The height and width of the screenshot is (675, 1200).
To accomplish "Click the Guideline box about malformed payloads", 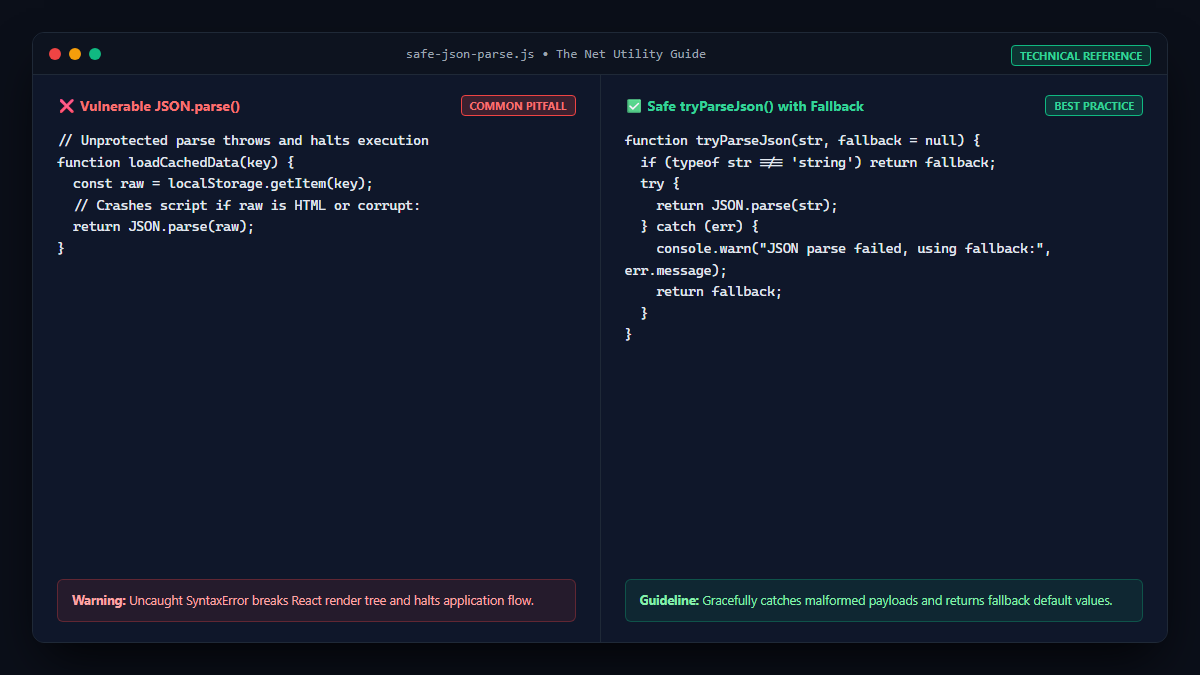I will (884, 601).
